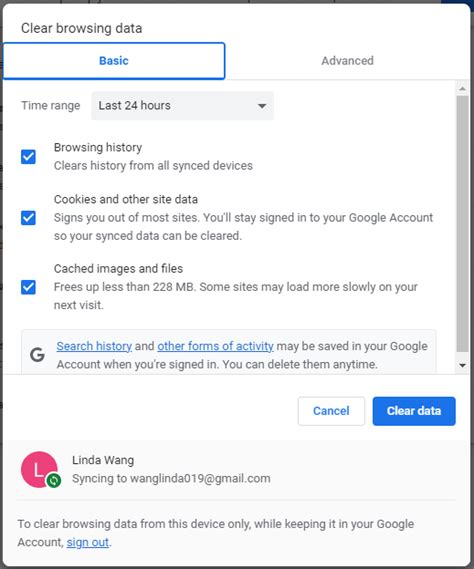Click the Clear data button
Image resolution: width=474 pixels, height=569 pixels.
414,411
